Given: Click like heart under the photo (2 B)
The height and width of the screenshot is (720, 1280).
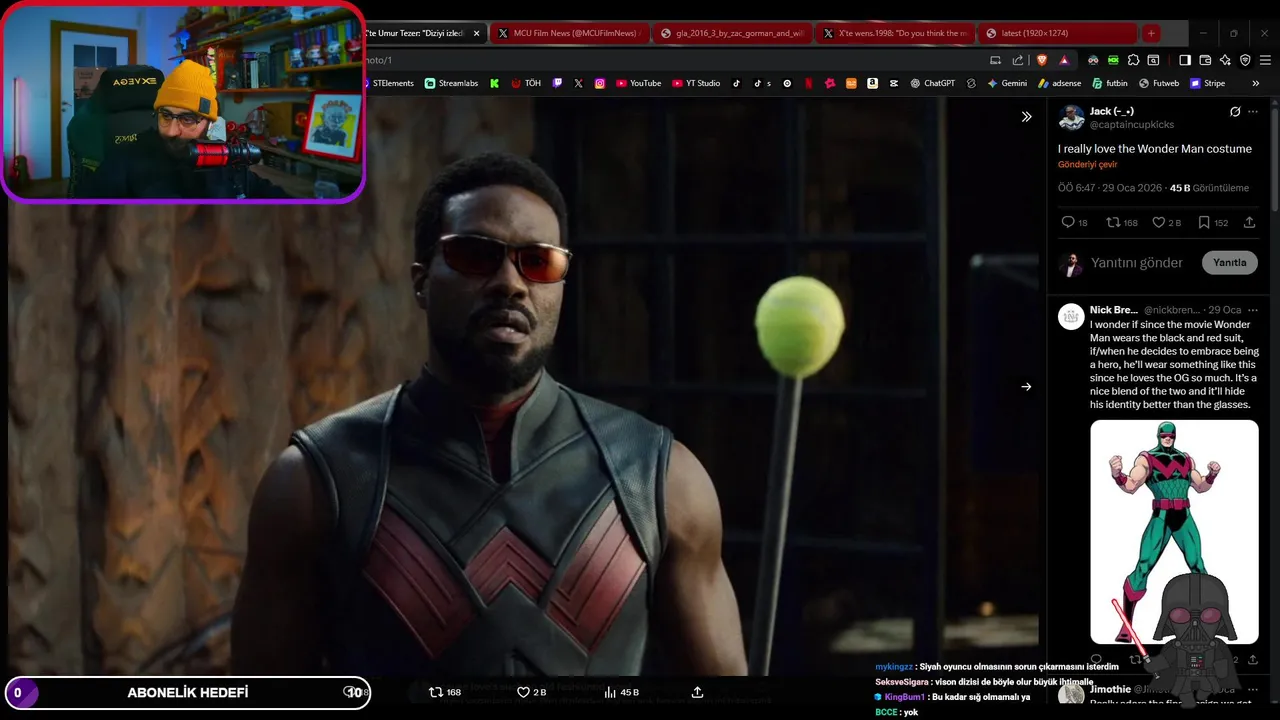Looking at the screenshot, I should (531, 692).
